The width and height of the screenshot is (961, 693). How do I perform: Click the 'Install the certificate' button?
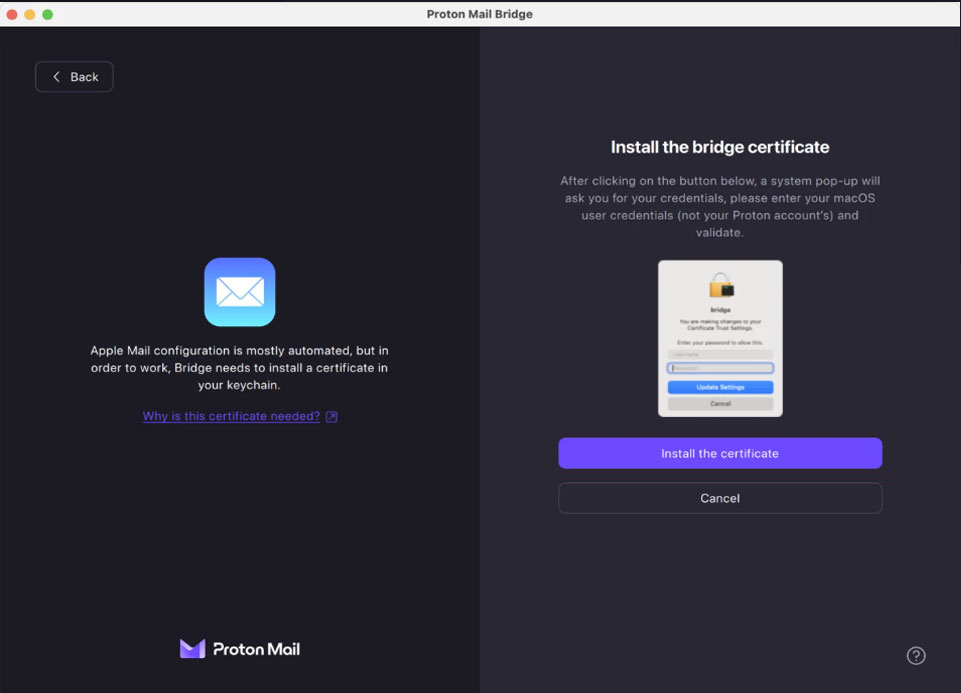[x=720, y=453]
